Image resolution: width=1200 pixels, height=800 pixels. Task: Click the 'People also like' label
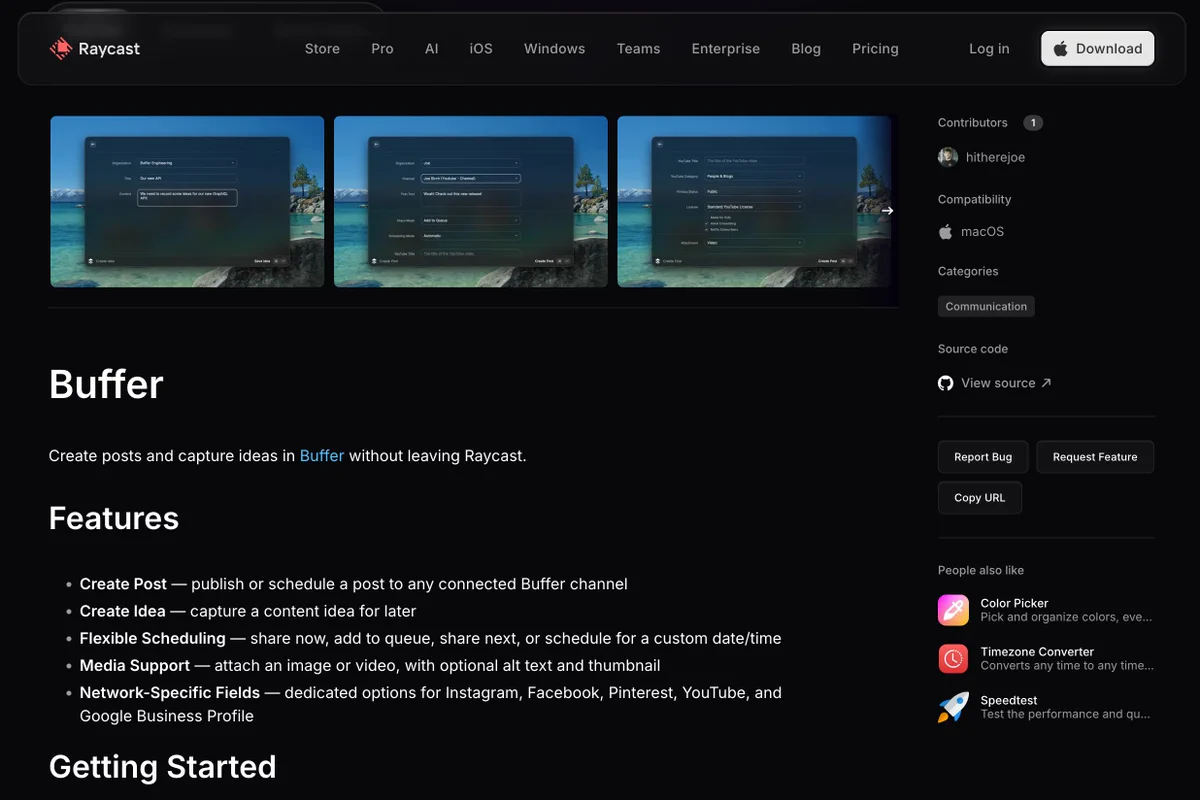pos(981,570)
